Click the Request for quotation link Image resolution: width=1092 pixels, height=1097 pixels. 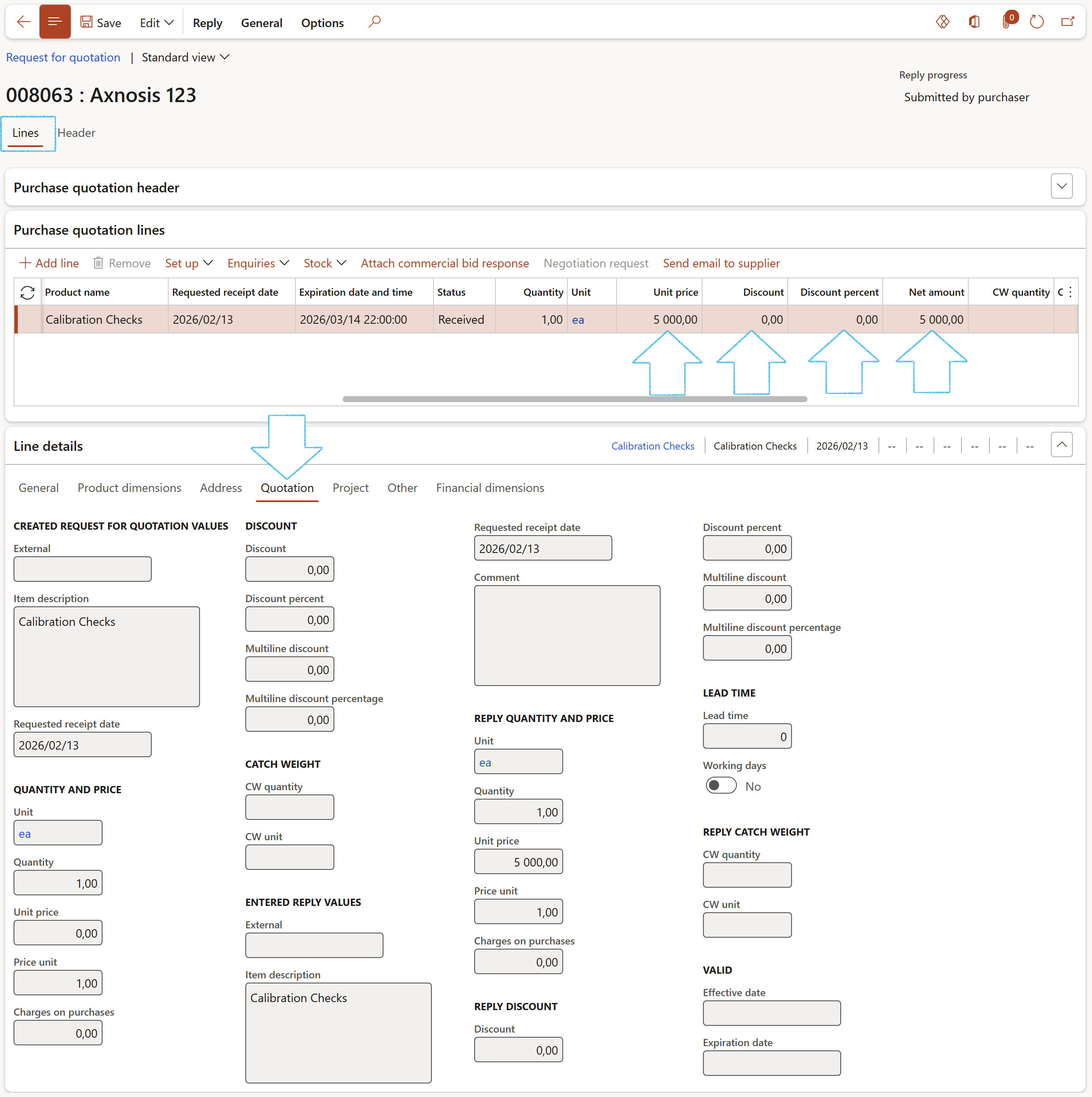63,57
